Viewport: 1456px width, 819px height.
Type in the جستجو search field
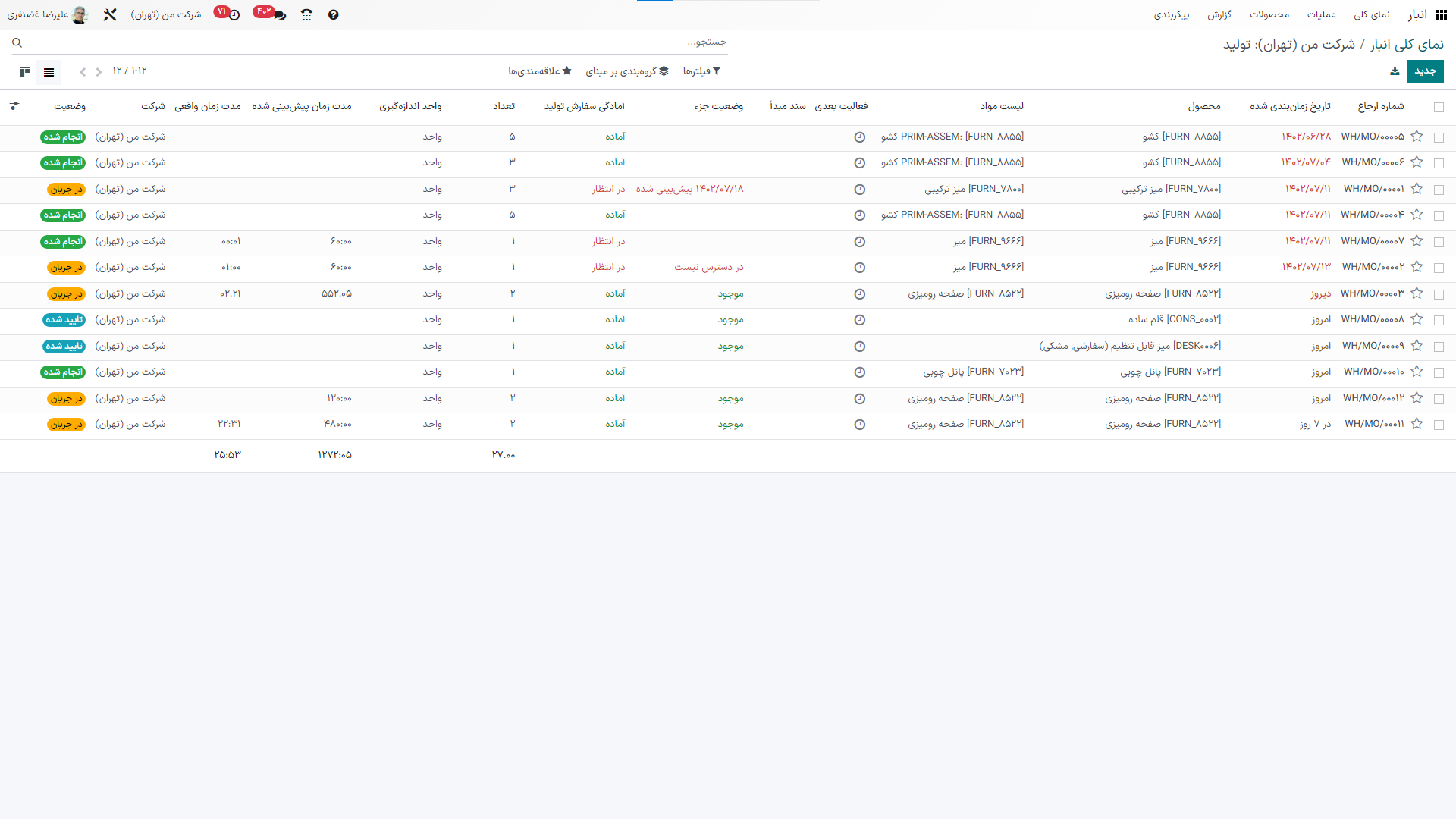pos(455,42)
